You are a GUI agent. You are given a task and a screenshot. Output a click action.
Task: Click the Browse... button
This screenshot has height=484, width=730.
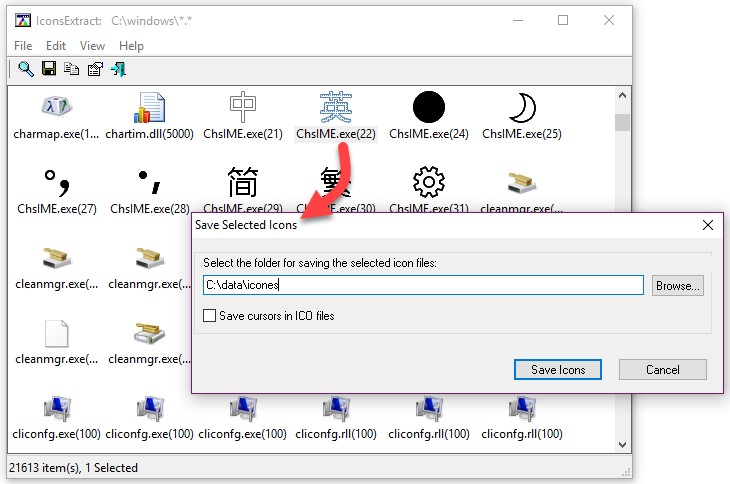click(x=677, y=285)
